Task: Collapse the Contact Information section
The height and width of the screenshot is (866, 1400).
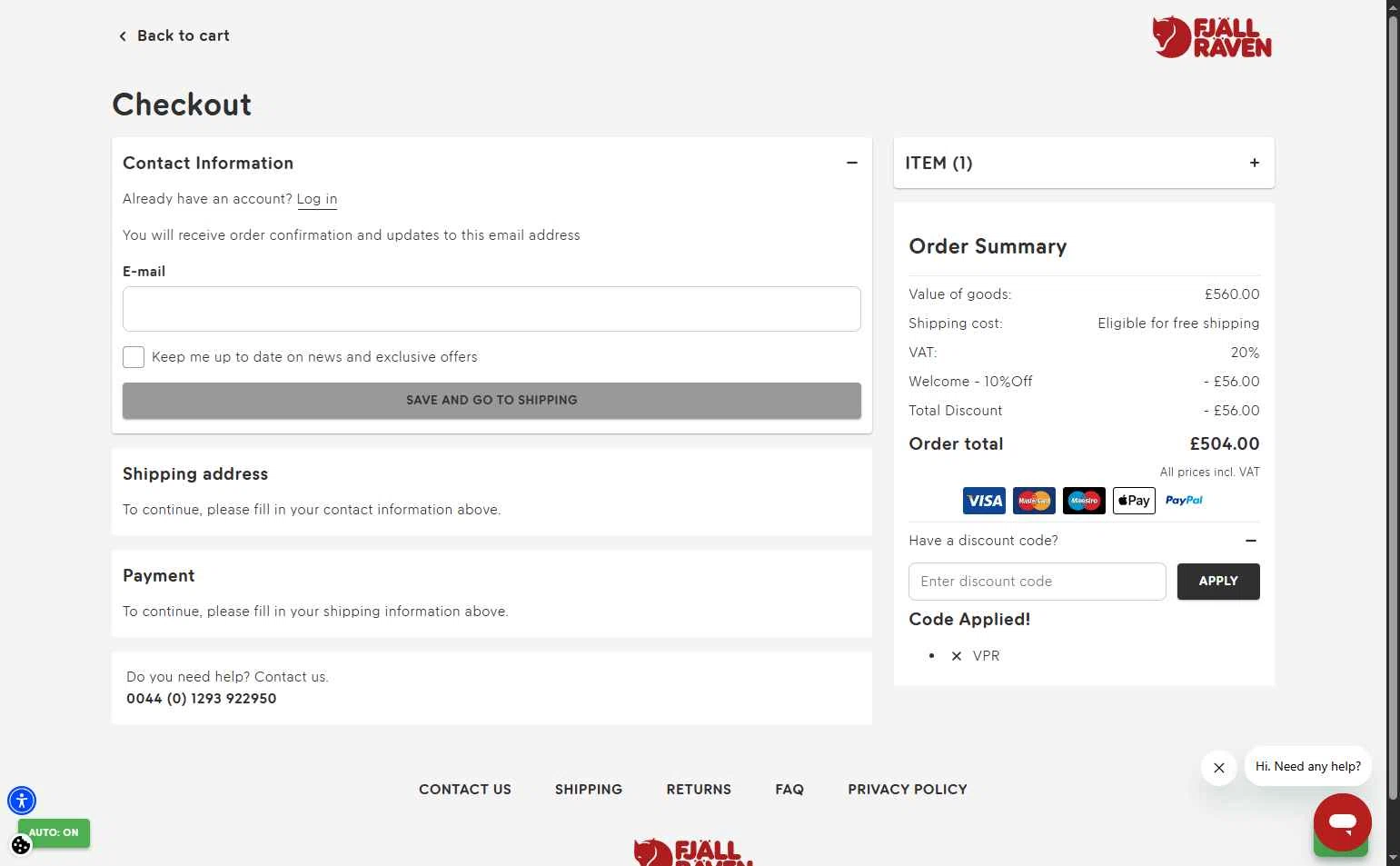Action: tap(852, 163)
